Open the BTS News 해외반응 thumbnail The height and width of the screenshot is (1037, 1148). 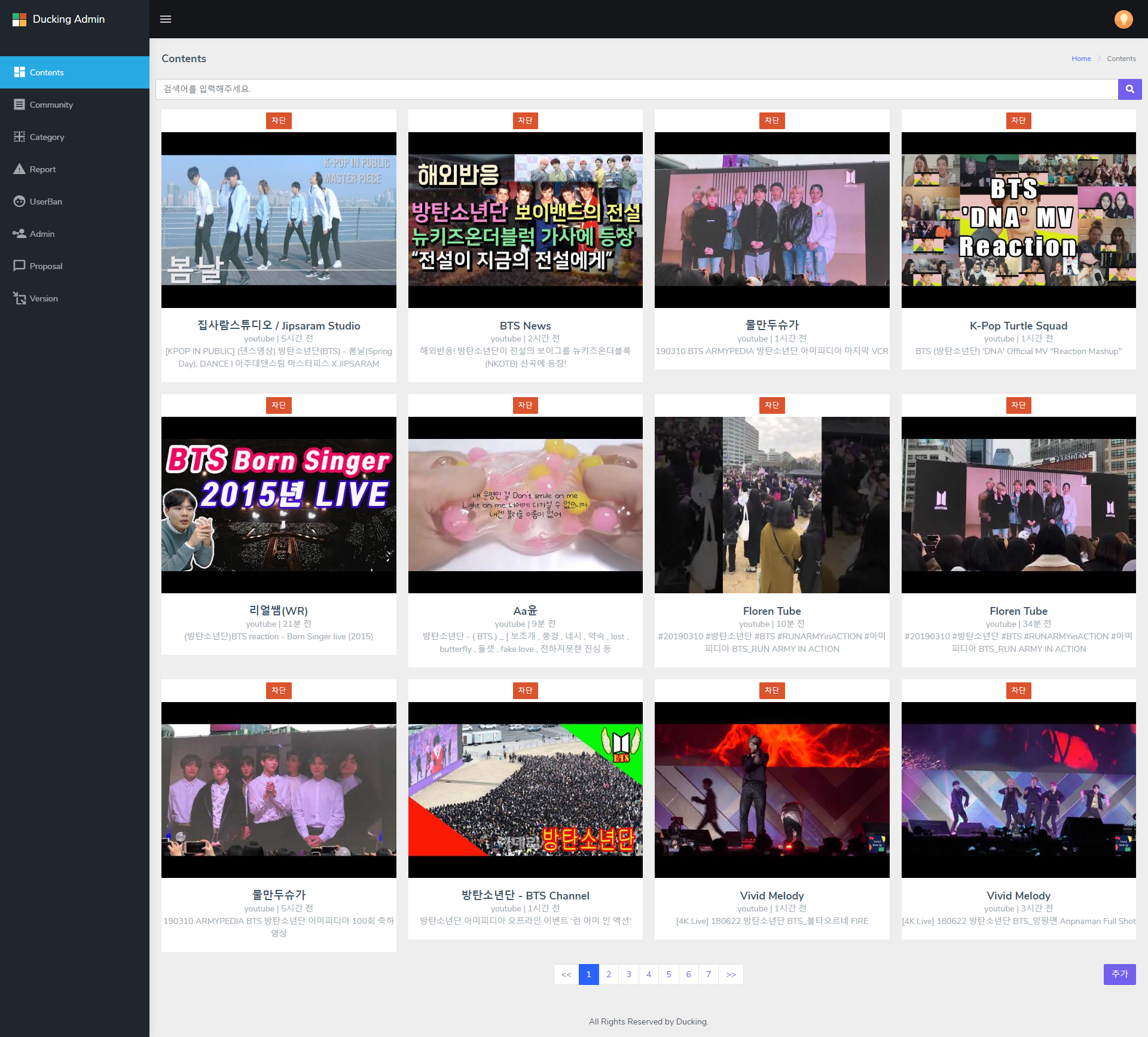525,220
